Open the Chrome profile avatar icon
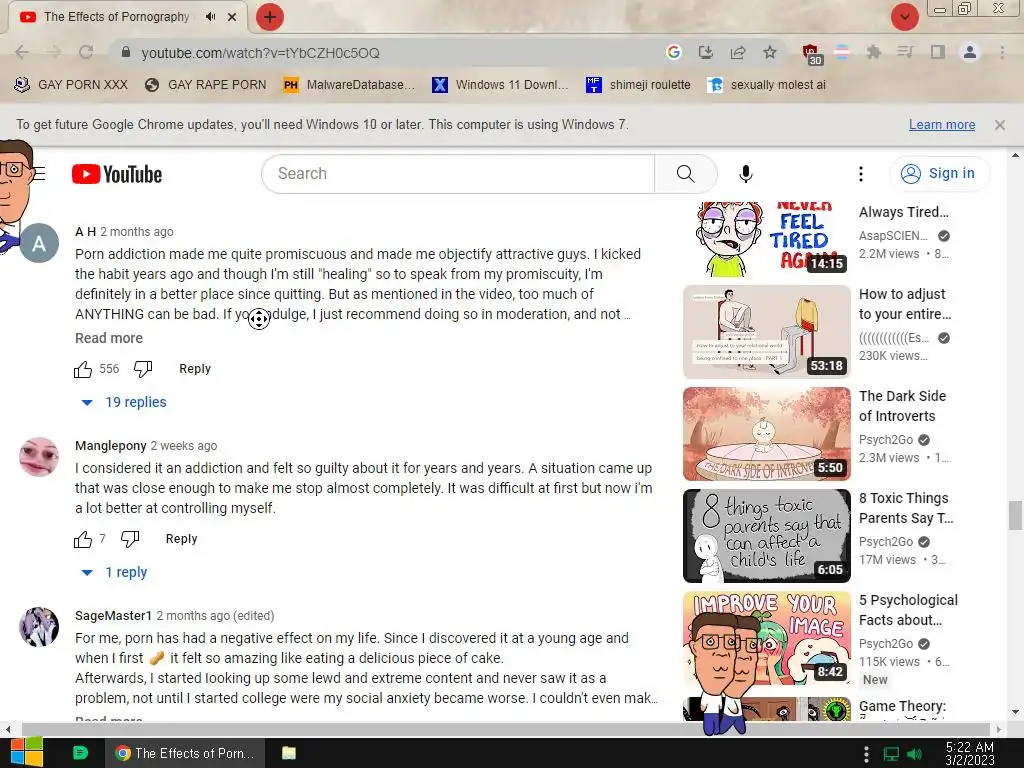Screen dimensions: 1024x768 (x=970, y=52)
